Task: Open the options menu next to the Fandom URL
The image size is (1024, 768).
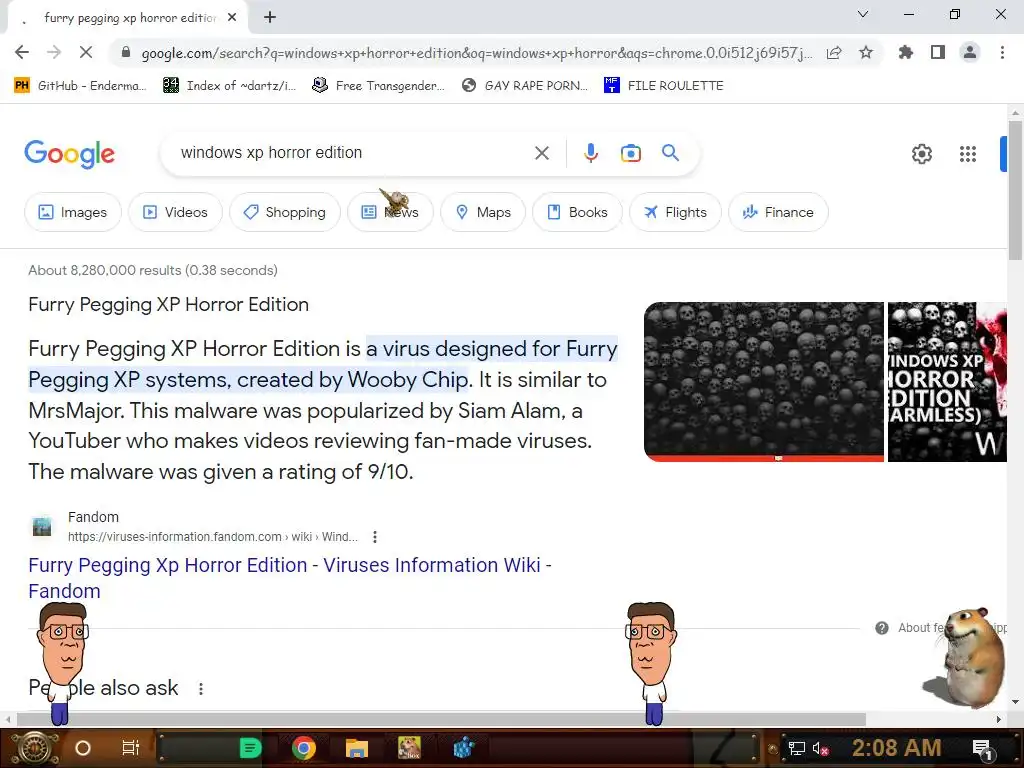Action: coord(374,537)
